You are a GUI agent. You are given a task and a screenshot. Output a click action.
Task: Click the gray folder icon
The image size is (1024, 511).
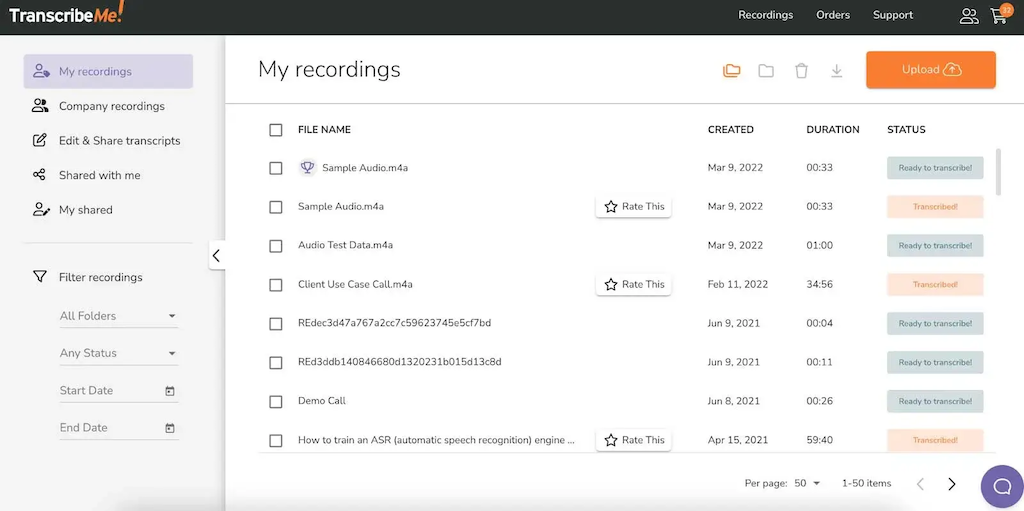(766, 71)
